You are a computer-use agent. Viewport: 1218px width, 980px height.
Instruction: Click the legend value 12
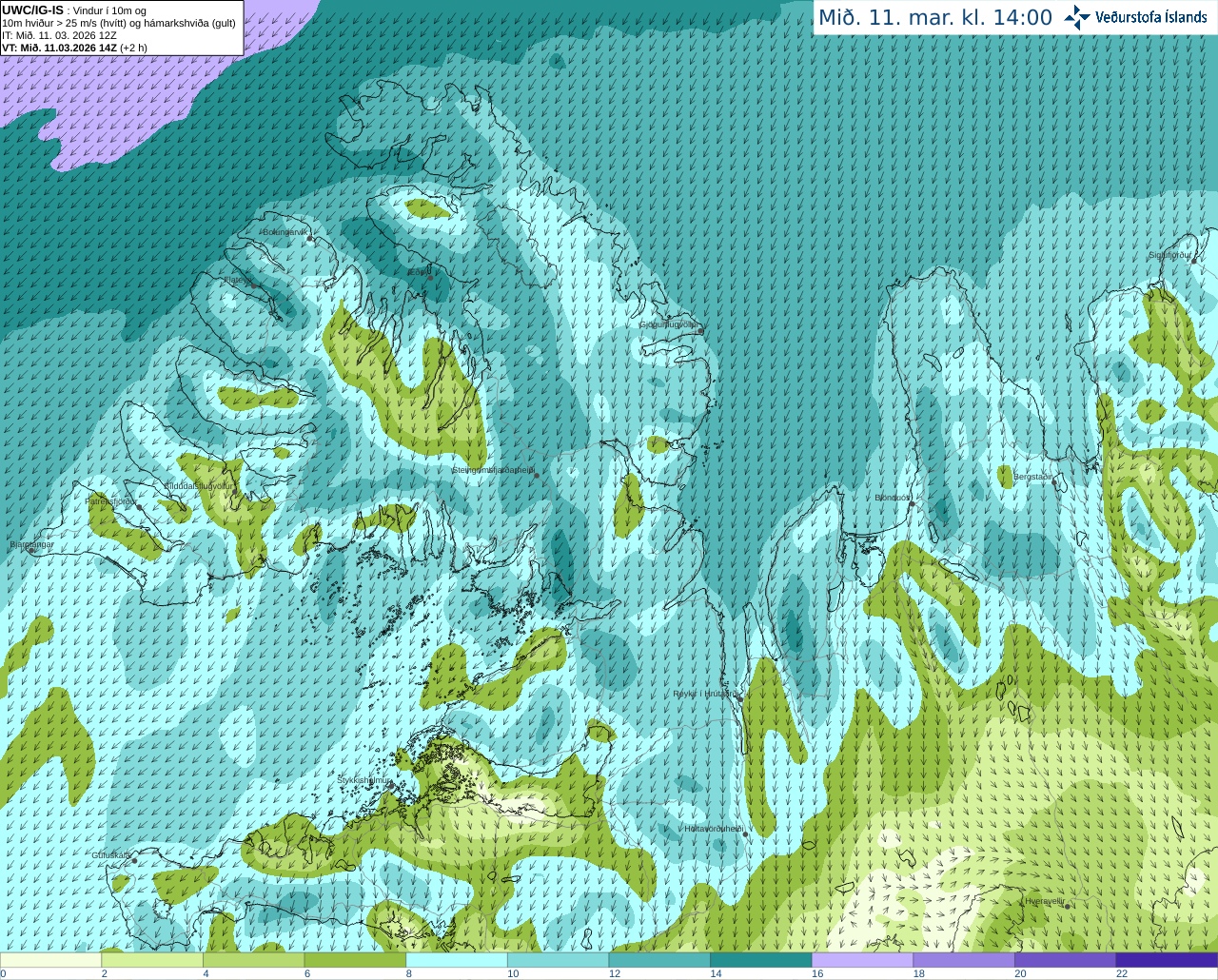point(615,973)
